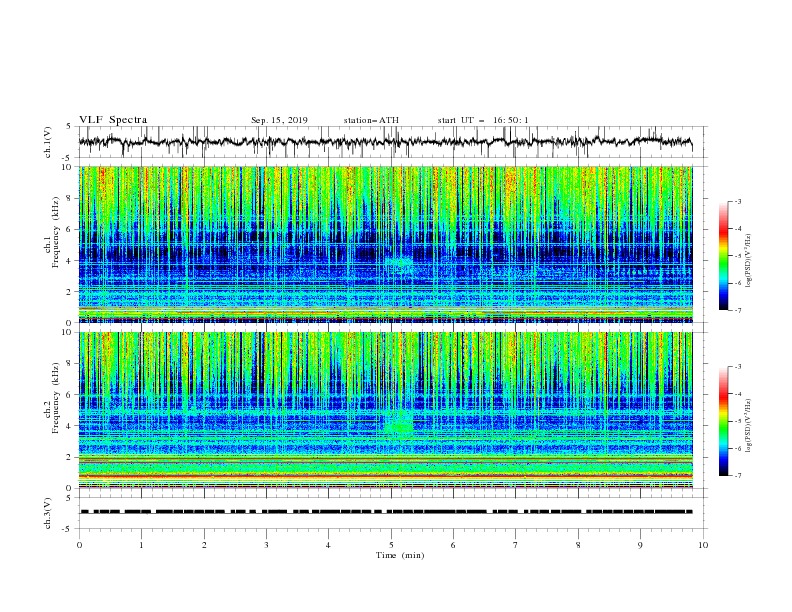
Task: Click the time axis tick label "6"
Action: [454, 545]
